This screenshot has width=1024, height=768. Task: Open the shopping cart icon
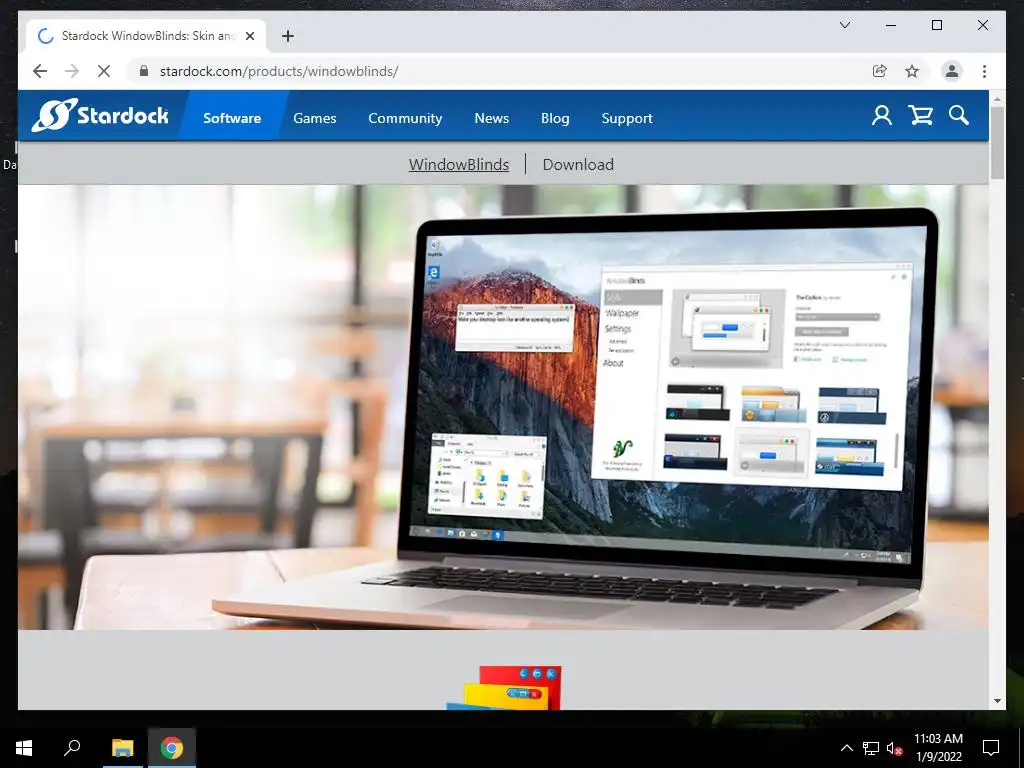[920, 116]
